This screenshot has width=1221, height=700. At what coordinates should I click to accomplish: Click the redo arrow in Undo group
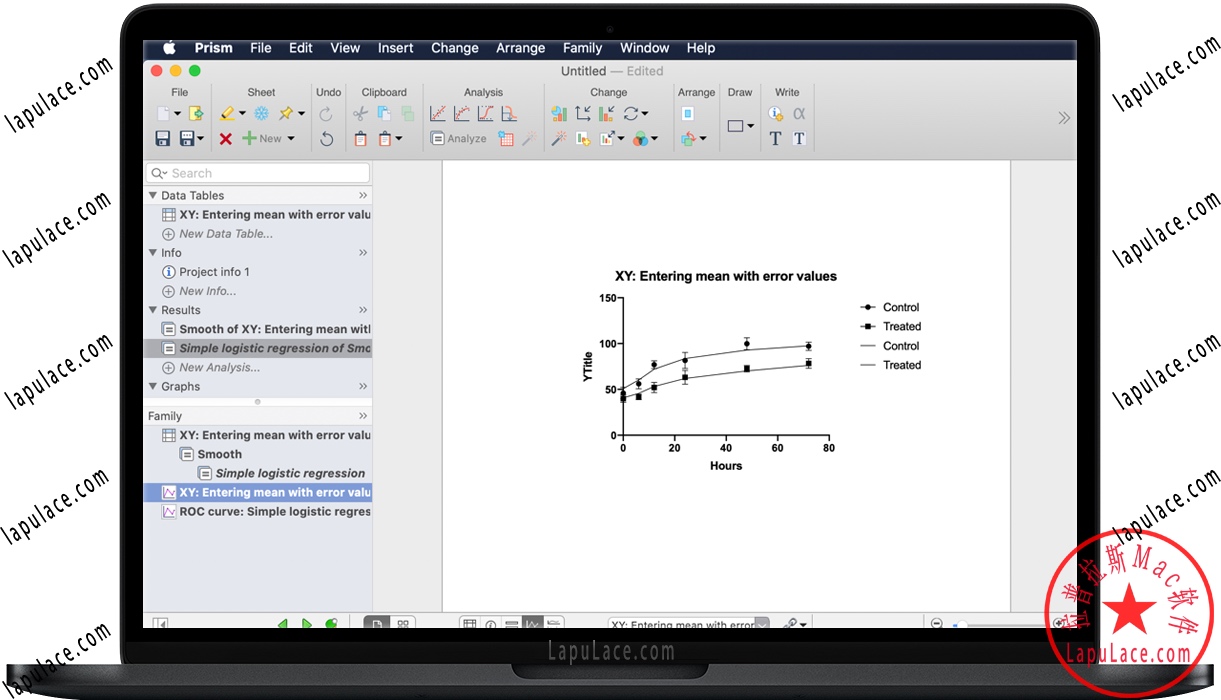point(326,114)
